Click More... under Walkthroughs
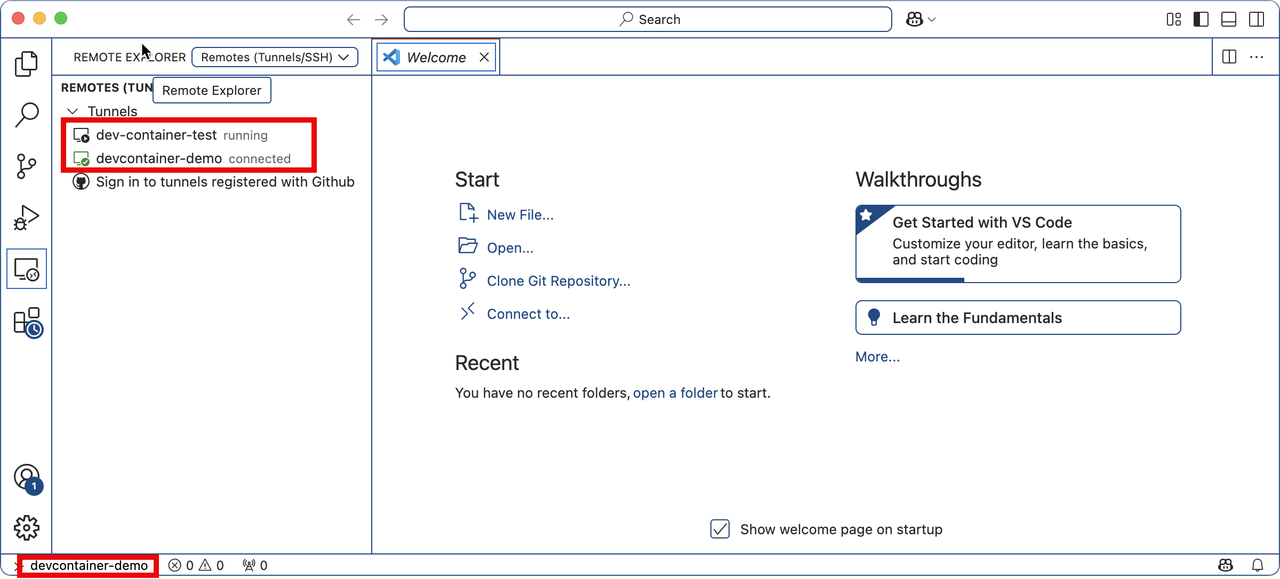Screen dimensions: 1280x579 [x=877, y=357]
